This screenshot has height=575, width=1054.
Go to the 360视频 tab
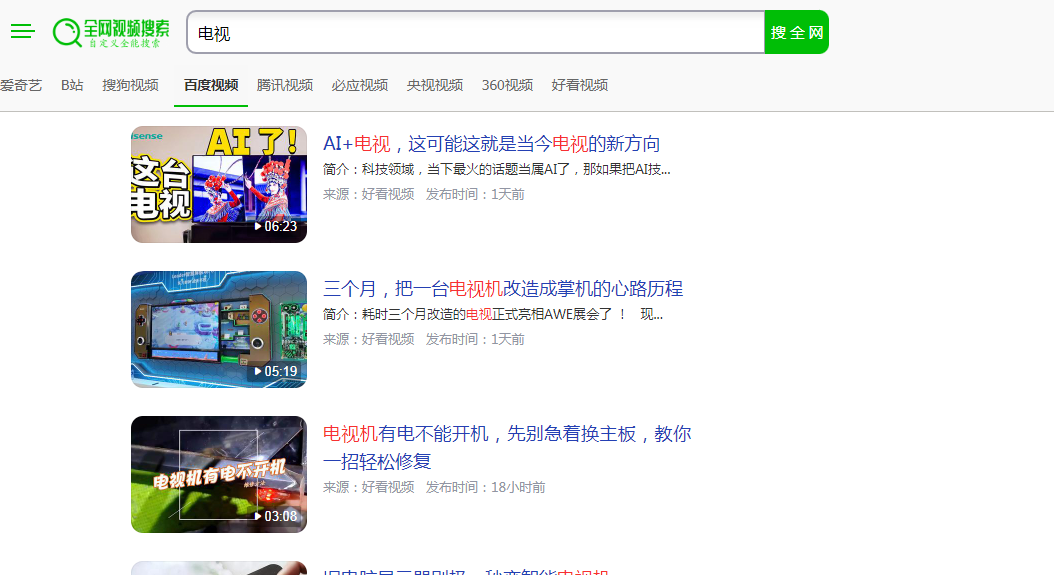508,85
